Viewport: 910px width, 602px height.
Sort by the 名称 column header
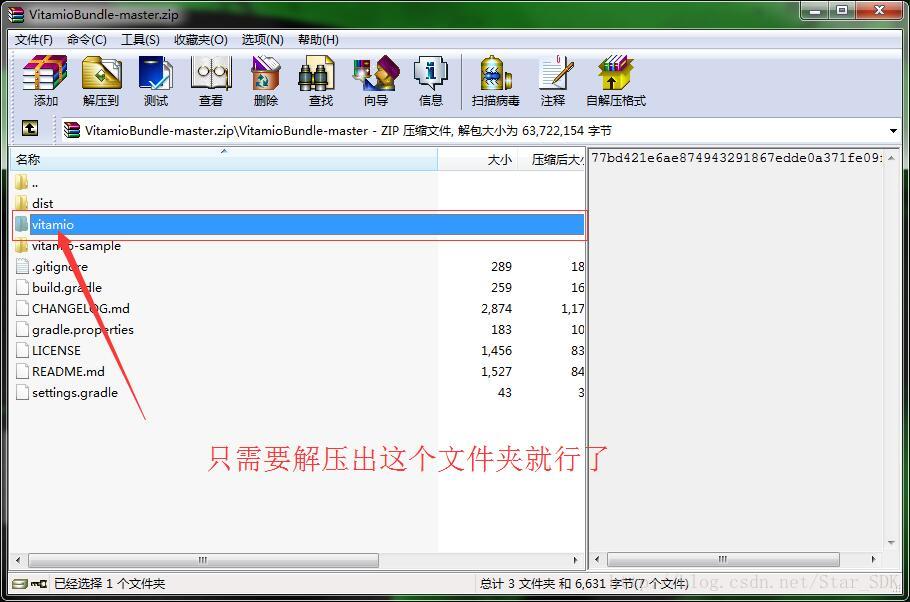click(223, 159)
